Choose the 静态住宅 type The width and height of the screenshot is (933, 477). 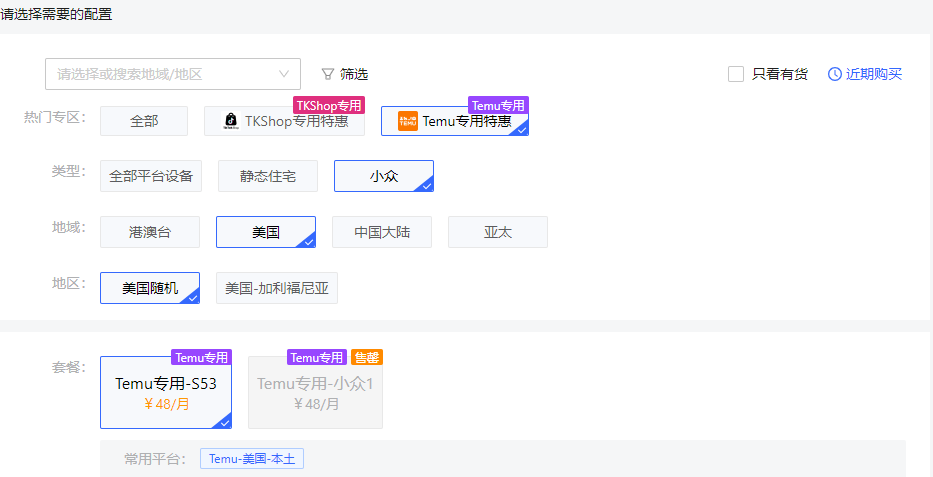[x=268, y=176]
